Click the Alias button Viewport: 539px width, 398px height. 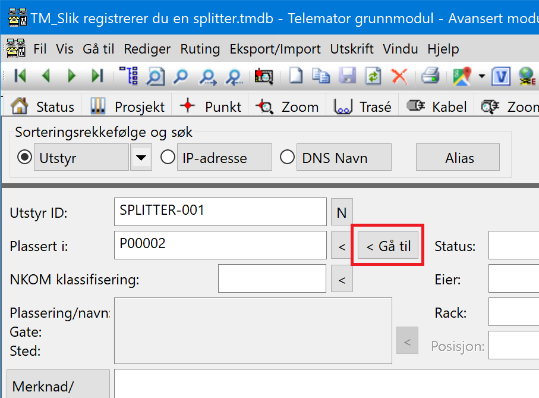pos(458,157)
